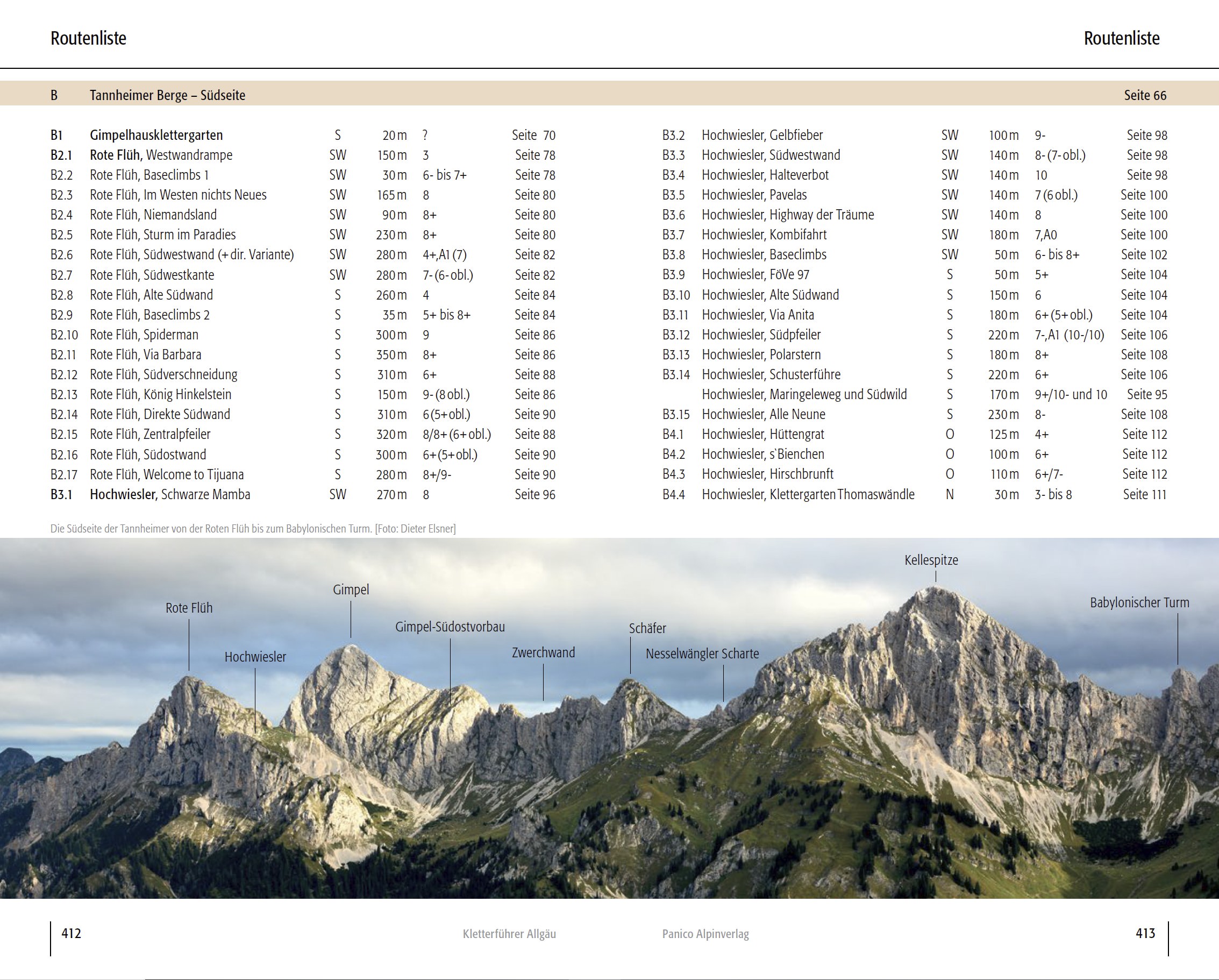This screenshot has width=1219, height=980.
Task: Click the 'Gimpel-Südostvorbau' label
Action: coord(450,627)
